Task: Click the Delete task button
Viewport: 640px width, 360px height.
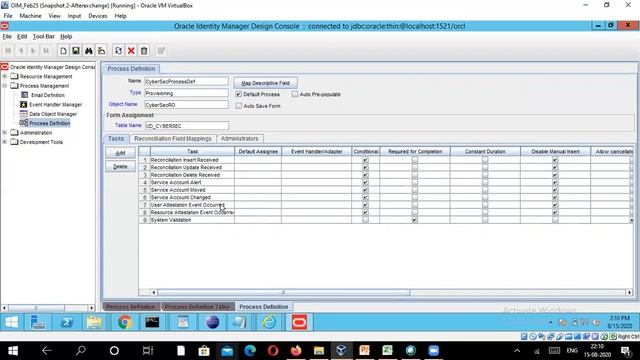Action: (120, 167)
